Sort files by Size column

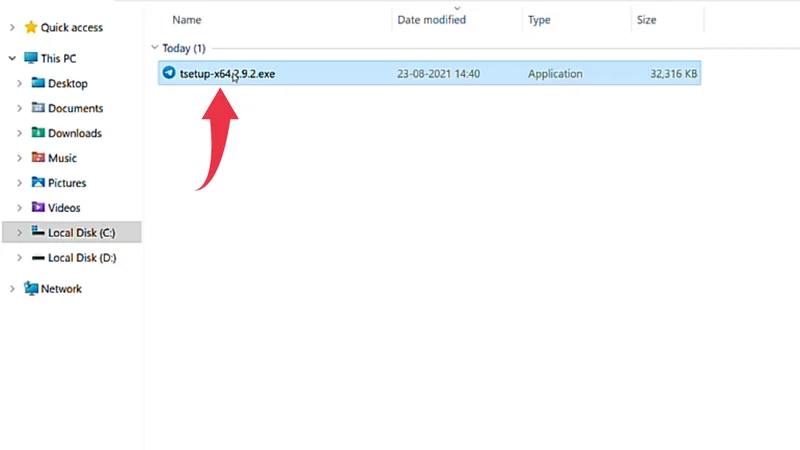point(648,19)
